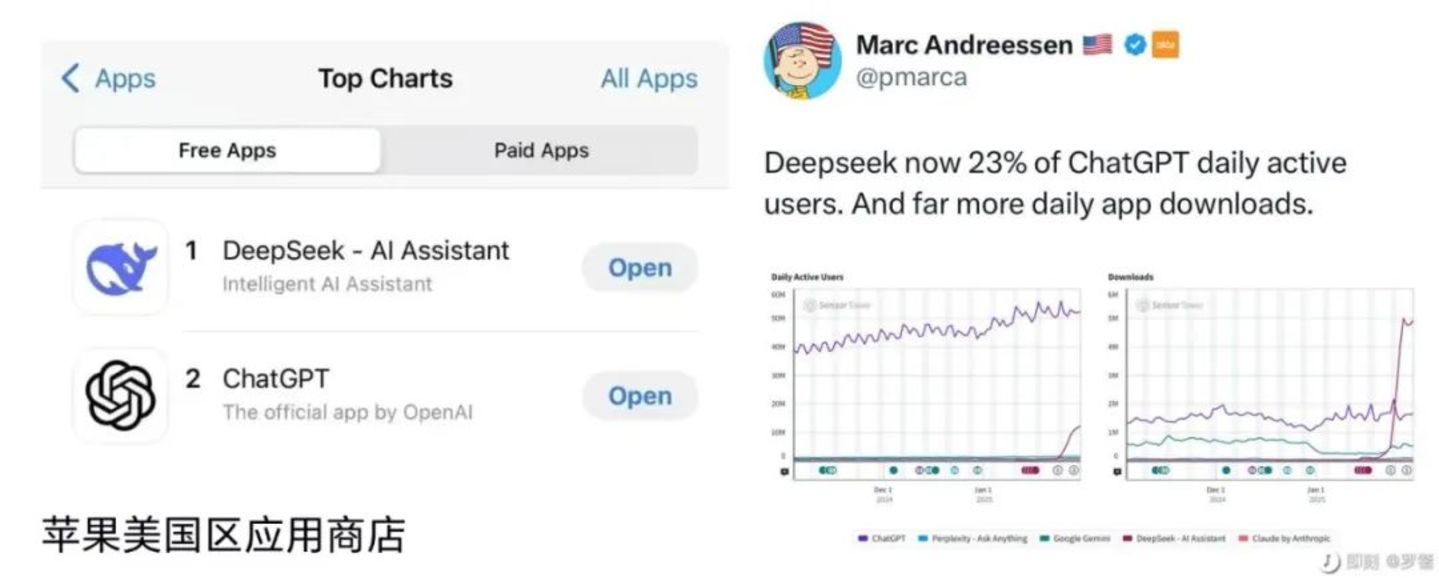Tap the back chevron to Apps
Screen dimensions: 1439x581
pyautogui.click(x=70, y=79)
